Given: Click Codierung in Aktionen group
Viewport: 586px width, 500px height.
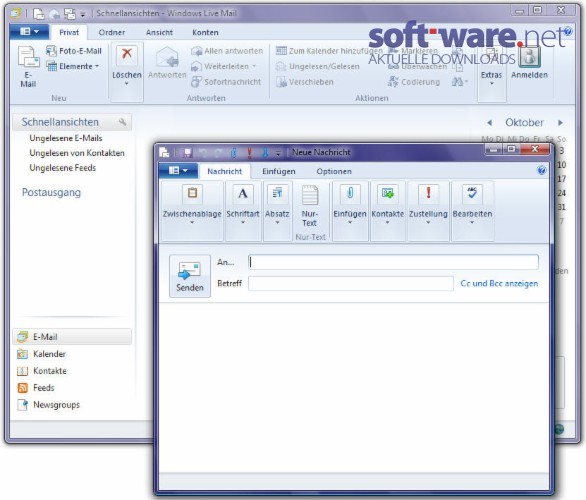Looking at the screenshot, I should (414, 82).
